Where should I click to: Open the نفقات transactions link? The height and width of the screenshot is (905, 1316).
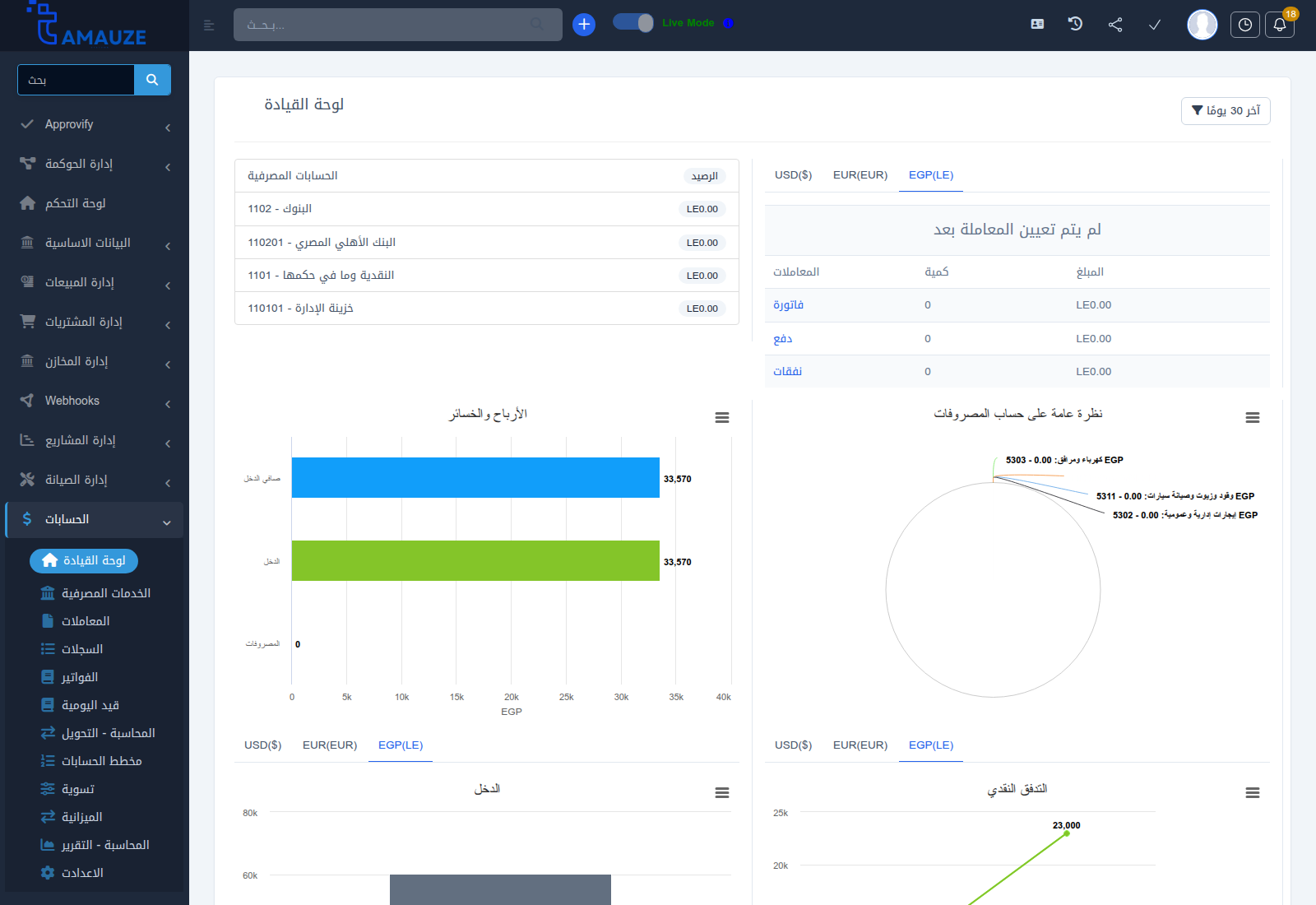pos(787,372)
